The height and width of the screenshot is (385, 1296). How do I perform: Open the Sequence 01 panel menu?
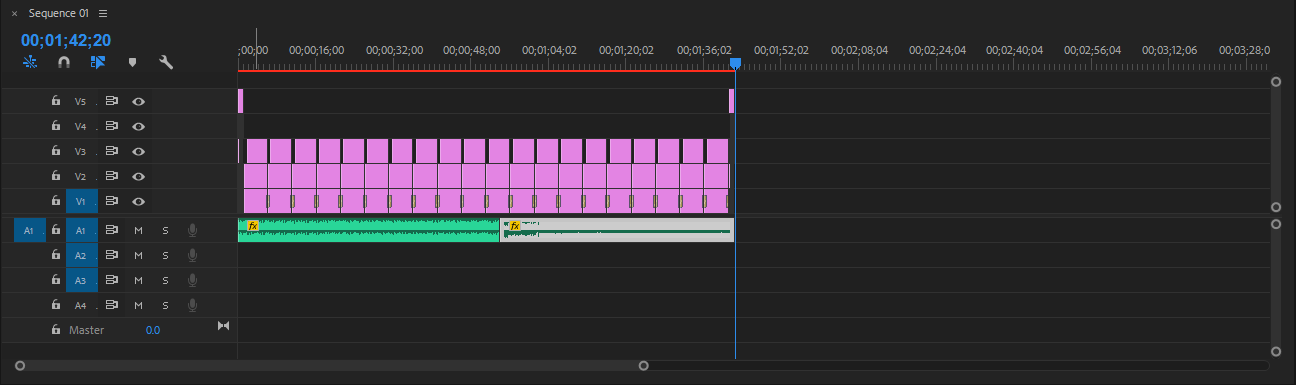point(103,13)
